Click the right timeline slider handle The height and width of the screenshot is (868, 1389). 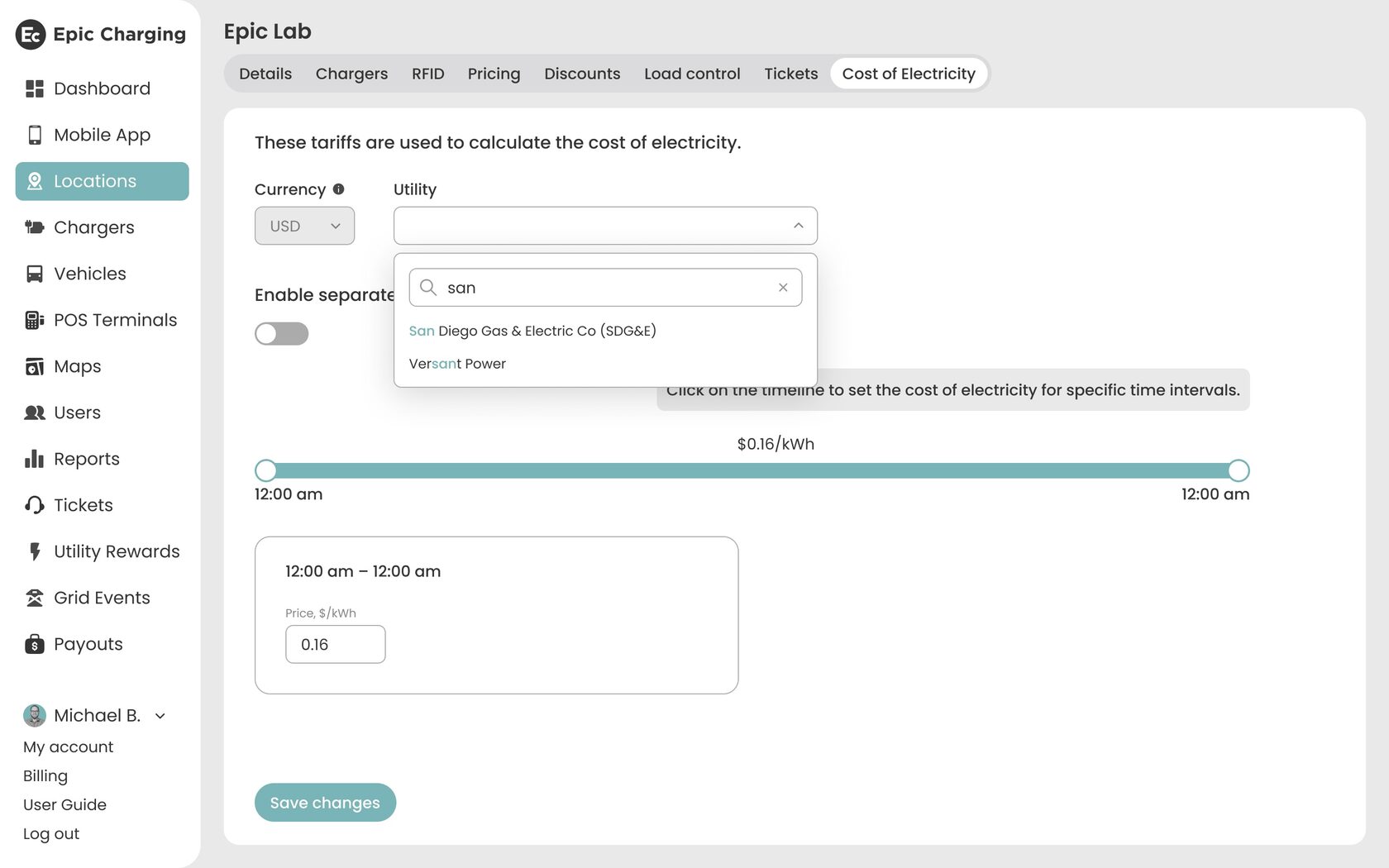coord(1238,470)
